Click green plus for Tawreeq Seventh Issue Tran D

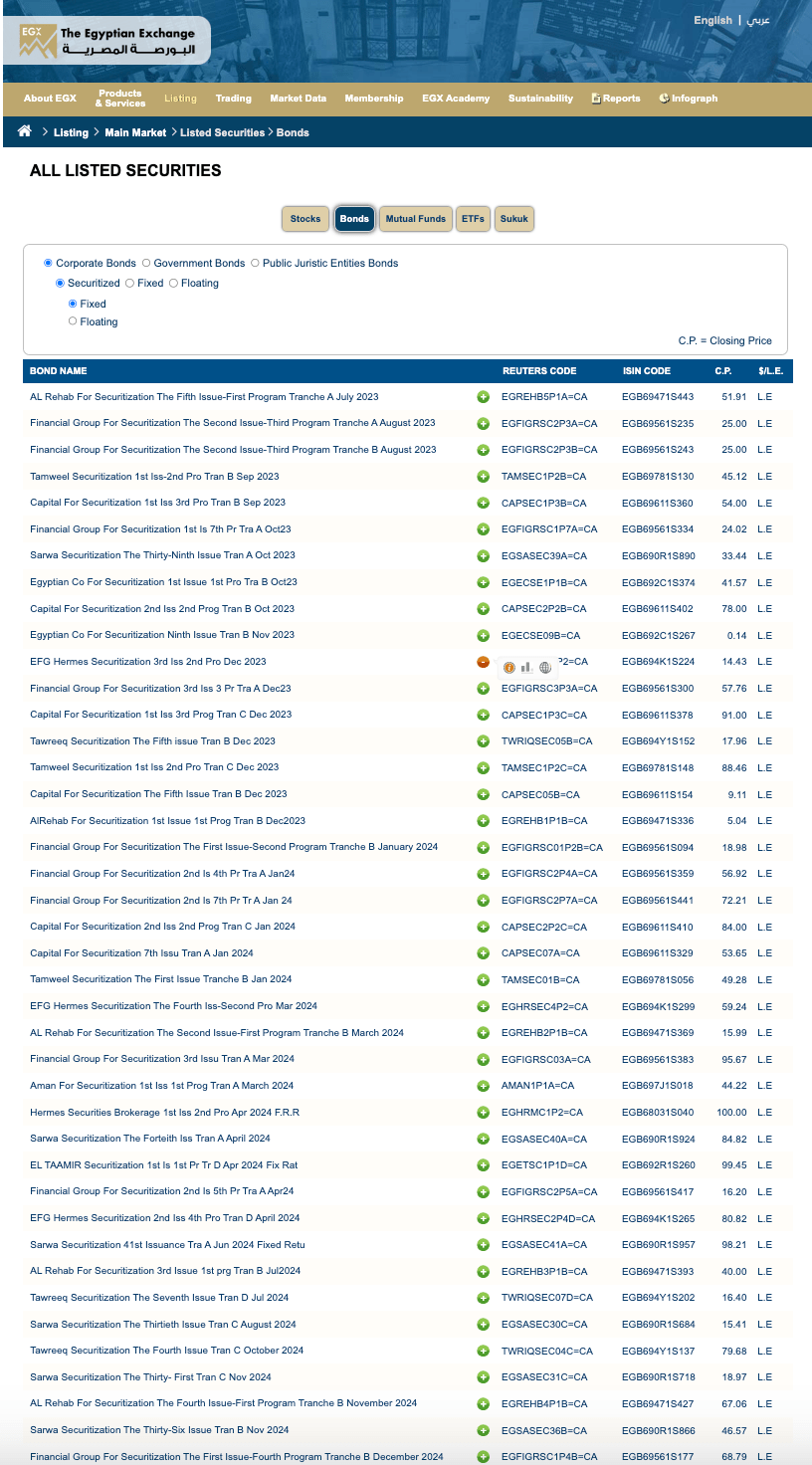point(483,1298)
